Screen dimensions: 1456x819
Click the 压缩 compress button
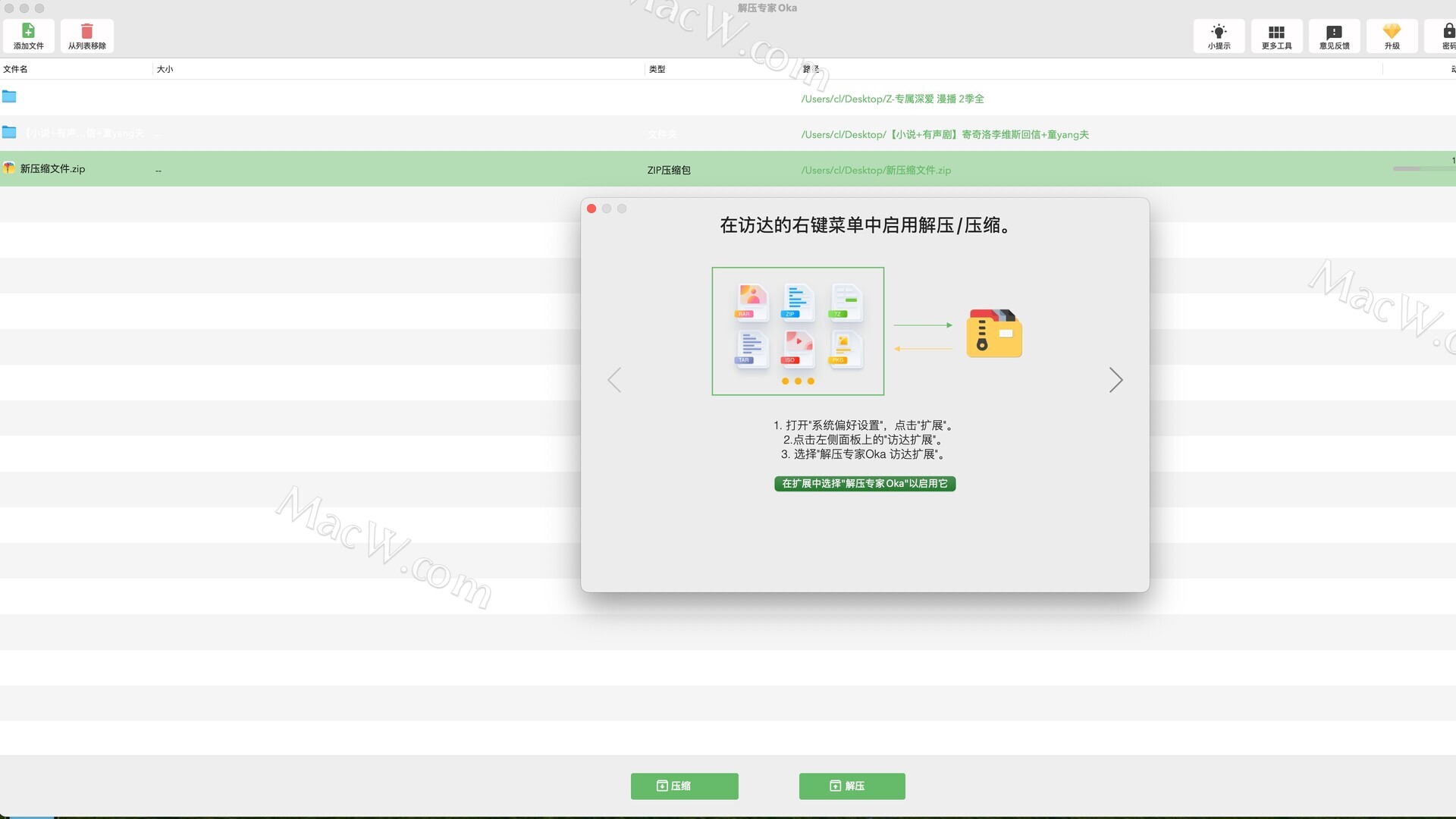click(684, 786)
